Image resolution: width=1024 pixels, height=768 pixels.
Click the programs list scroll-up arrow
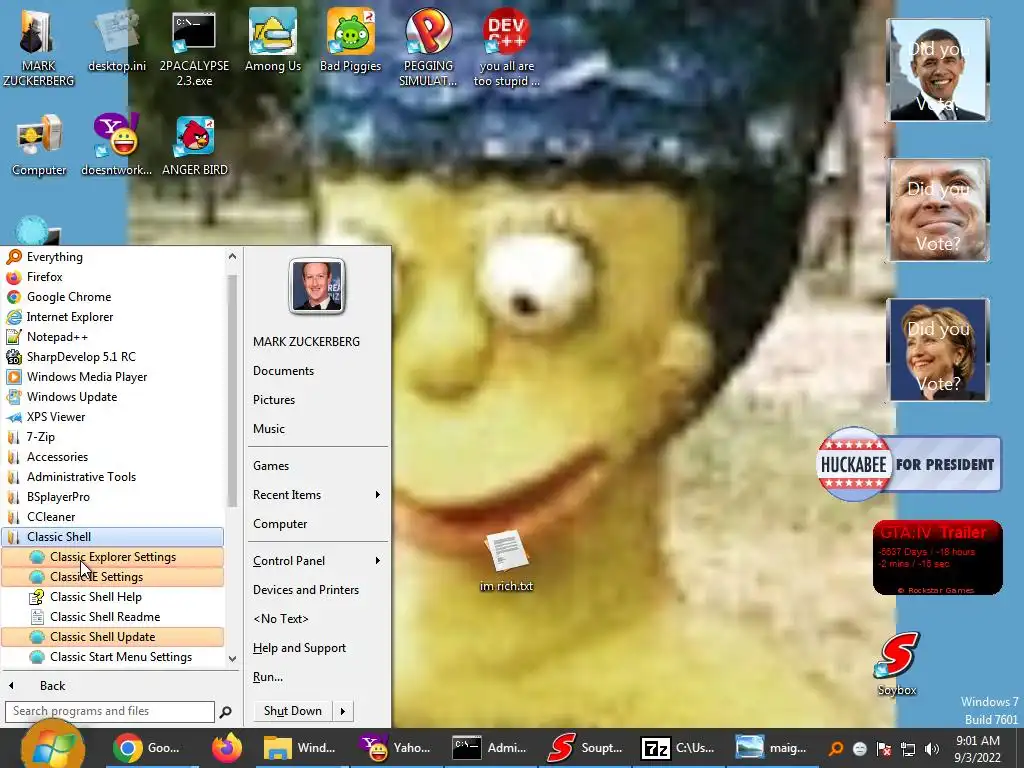232,257
